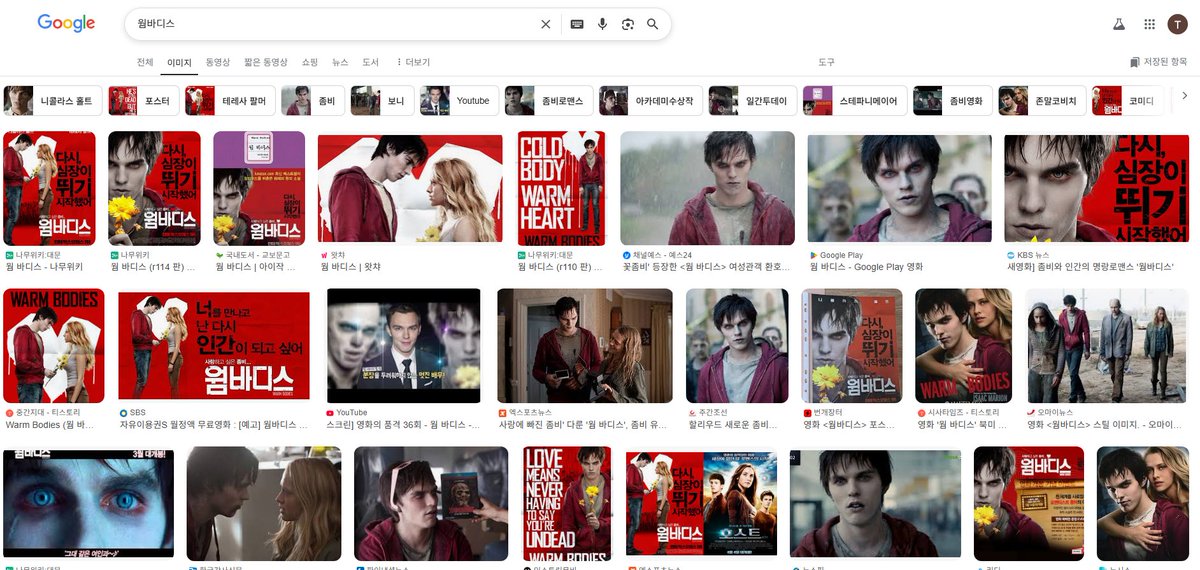This screenshot has height=570, width=1200.
Task: Open the on-screen keyboard input tool
Action: click(x=577, y=24)
